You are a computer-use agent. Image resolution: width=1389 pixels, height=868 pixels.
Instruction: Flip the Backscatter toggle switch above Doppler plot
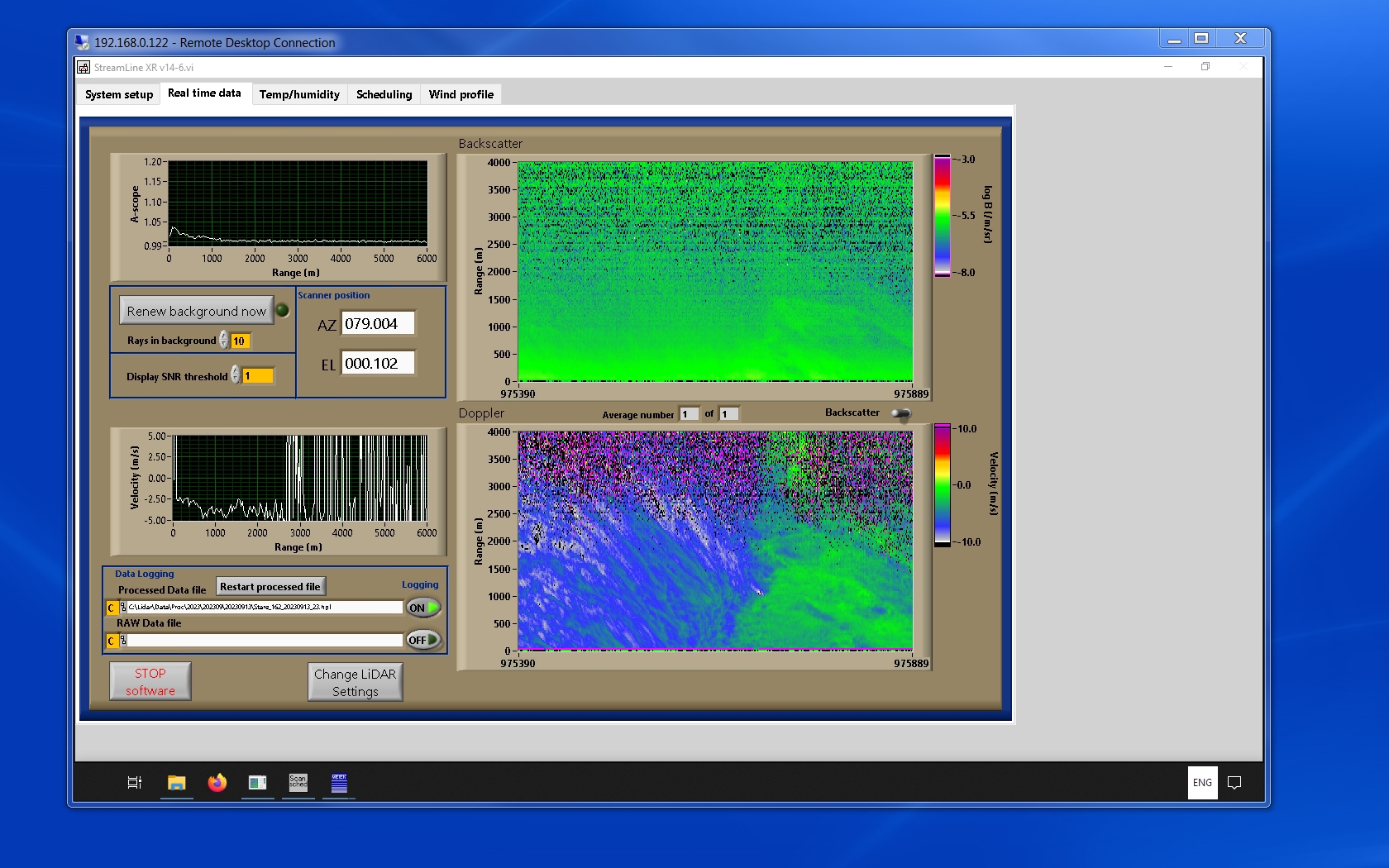coord(901,413)
